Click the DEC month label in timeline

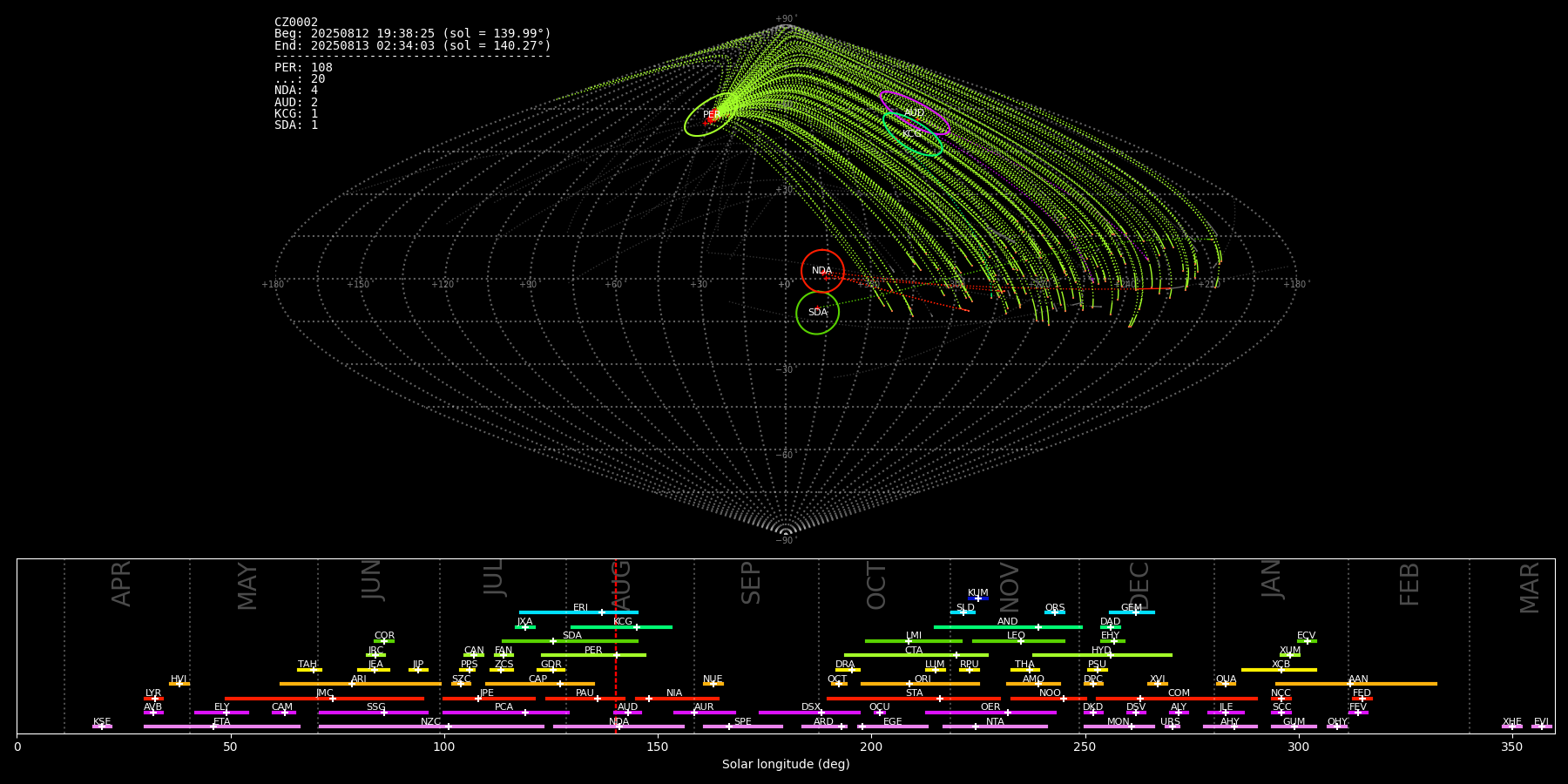[x=1139, y=585]
